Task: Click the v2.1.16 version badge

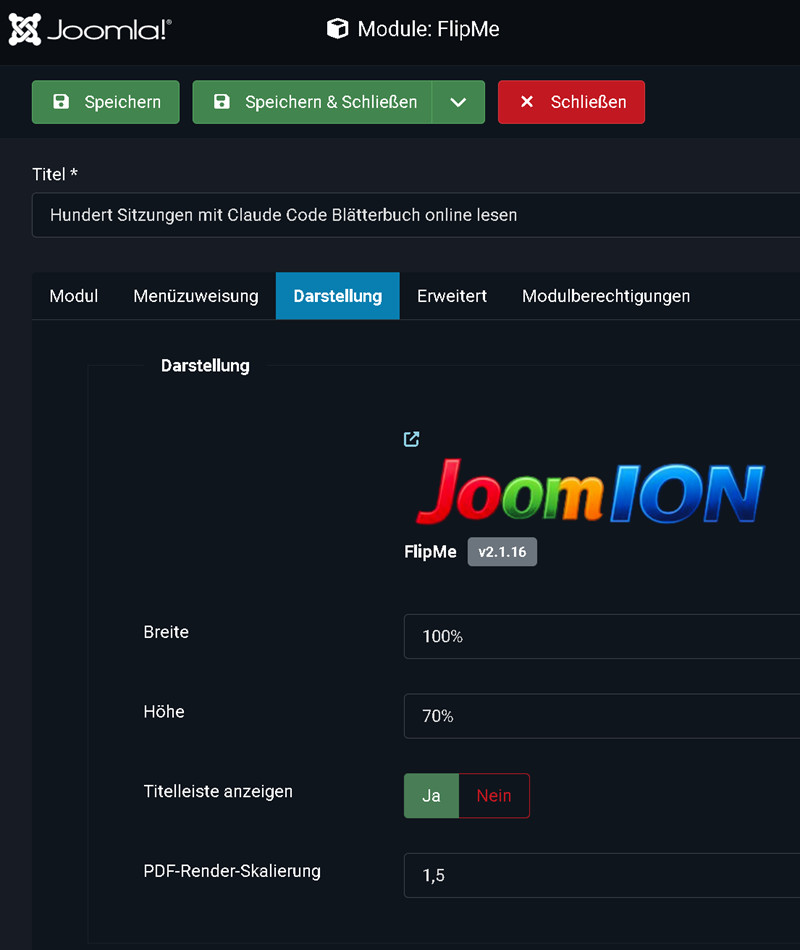Action: 502,552
